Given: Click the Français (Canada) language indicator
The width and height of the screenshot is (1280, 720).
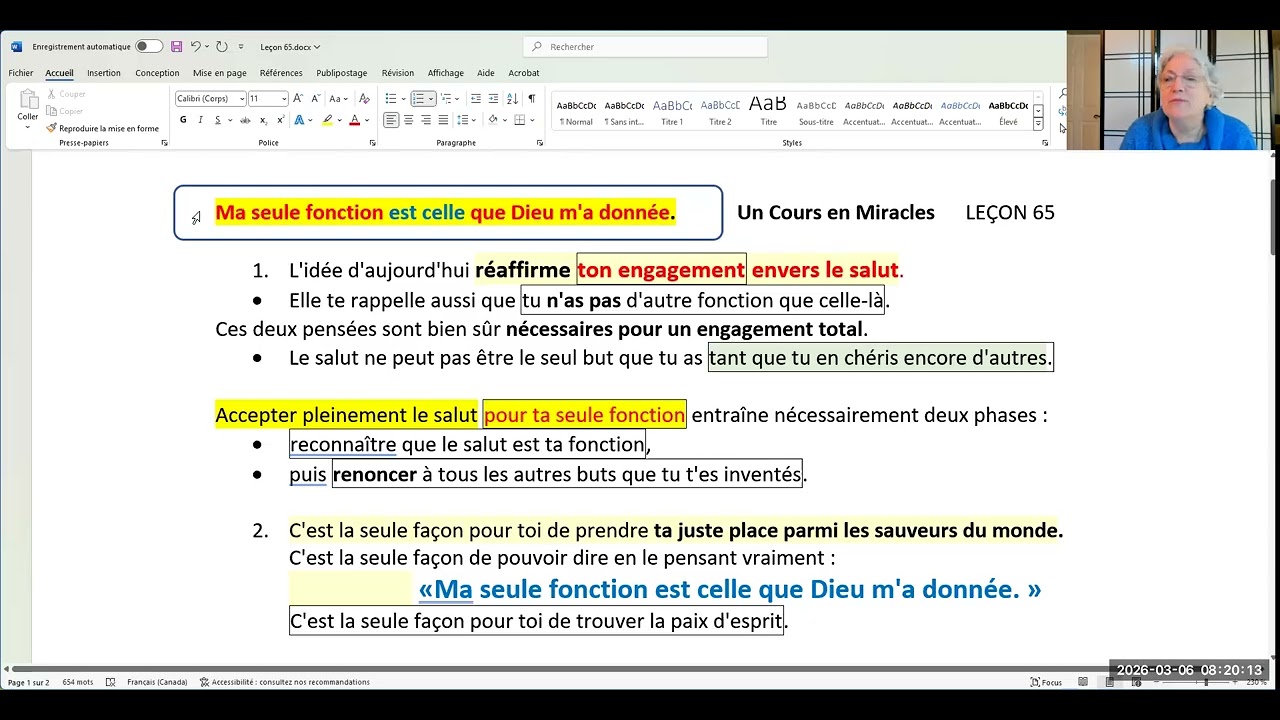Looking at the screenshot, I should [x=157, y=682].
